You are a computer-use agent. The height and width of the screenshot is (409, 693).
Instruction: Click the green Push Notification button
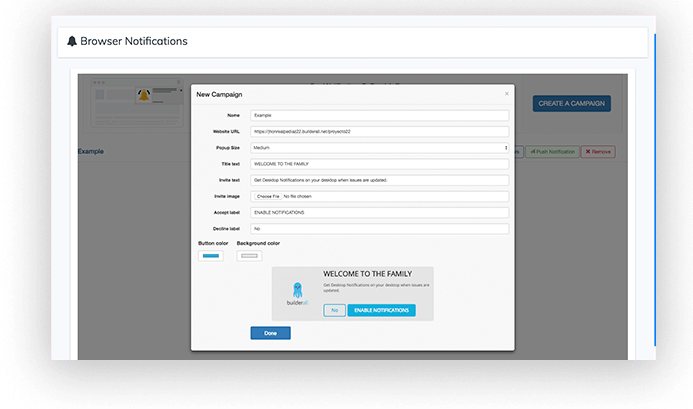coord(551,152)
